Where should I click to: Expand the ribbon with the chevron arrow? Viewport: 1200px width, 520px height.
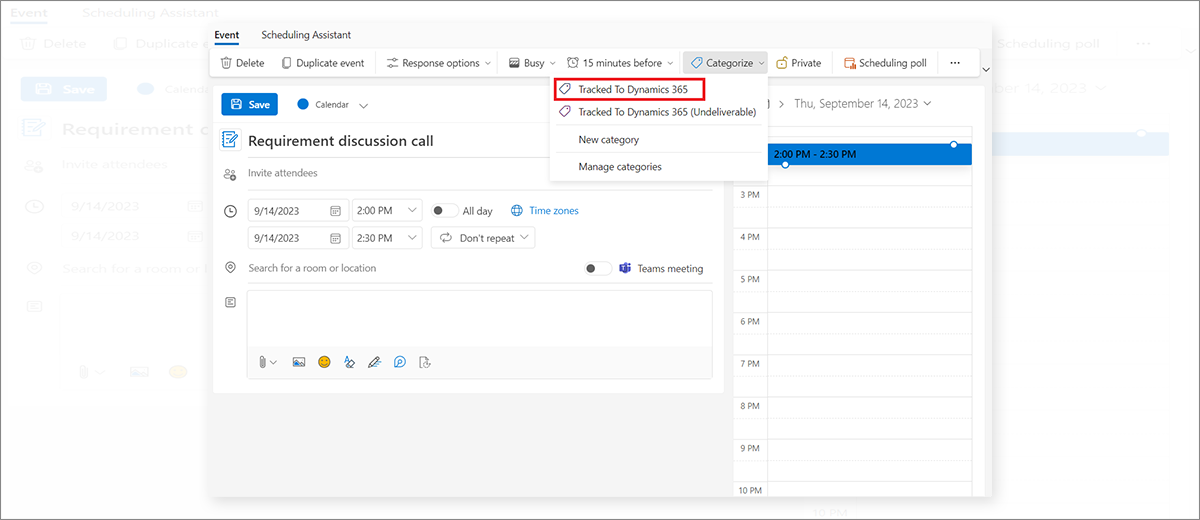987,69
